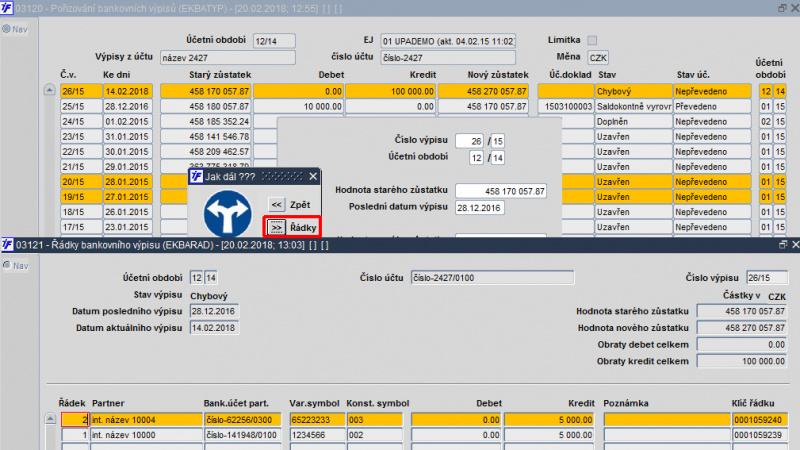Click the 03120 window title logo icon
The image size is (800, 450).
point(7,8)
